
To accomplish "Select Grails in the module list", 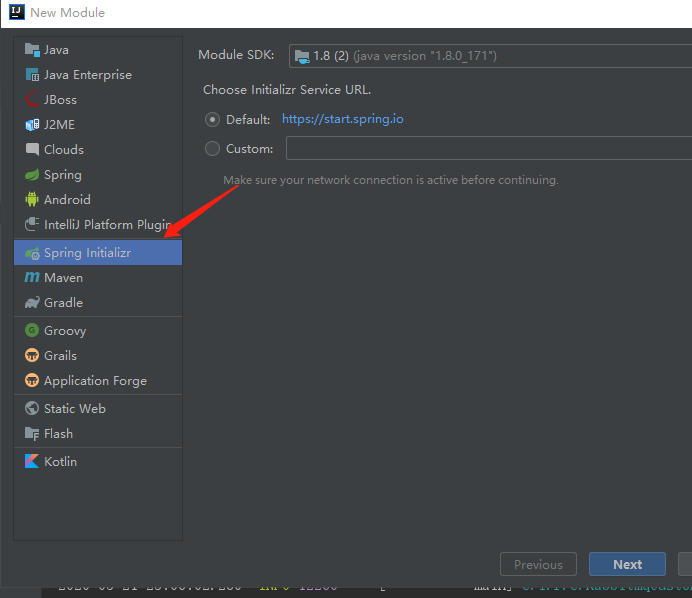I will [x=98, y=355].
